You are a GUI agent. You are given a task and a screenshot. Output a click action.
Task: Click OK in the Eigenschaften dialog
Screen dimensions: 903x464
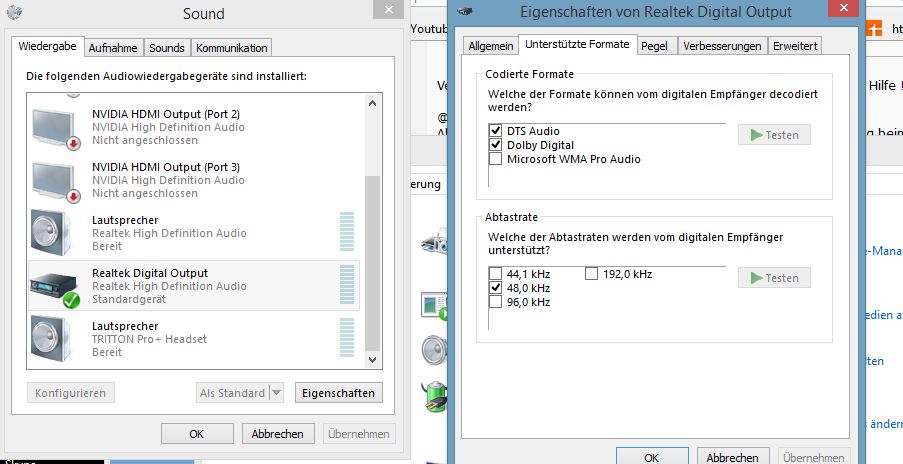pyautogui.click(x=652, y=457)
